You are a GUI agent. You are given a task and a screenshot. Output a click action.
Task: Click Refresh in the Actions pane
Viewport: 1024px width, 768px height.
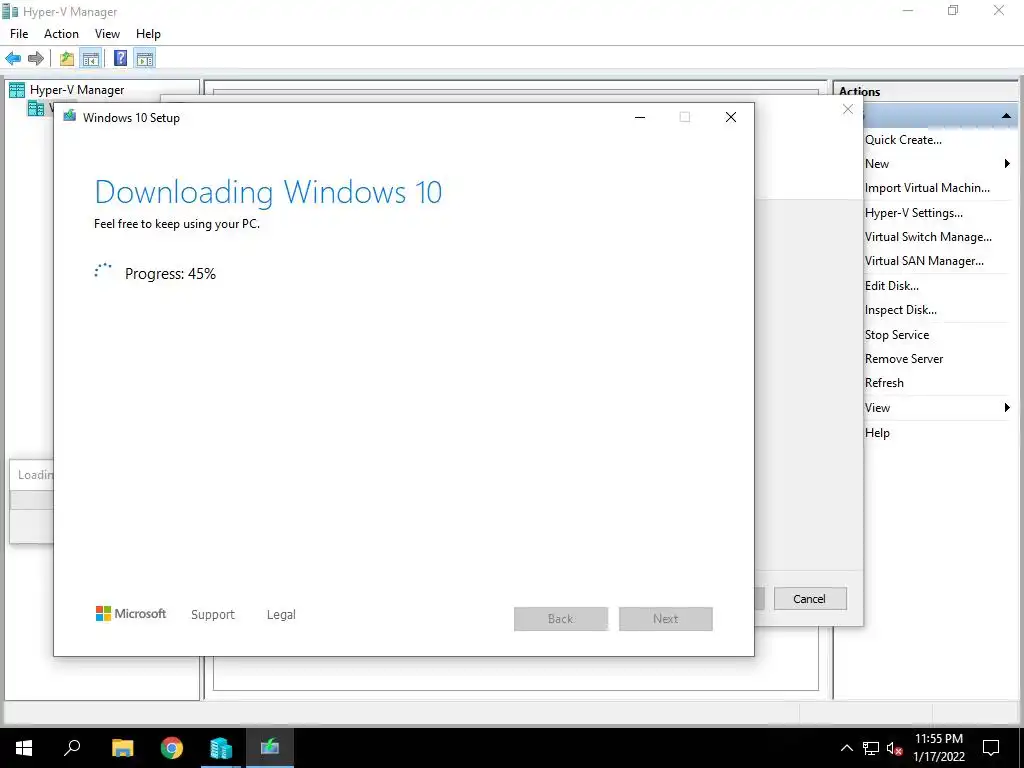[x=884, y=383]
